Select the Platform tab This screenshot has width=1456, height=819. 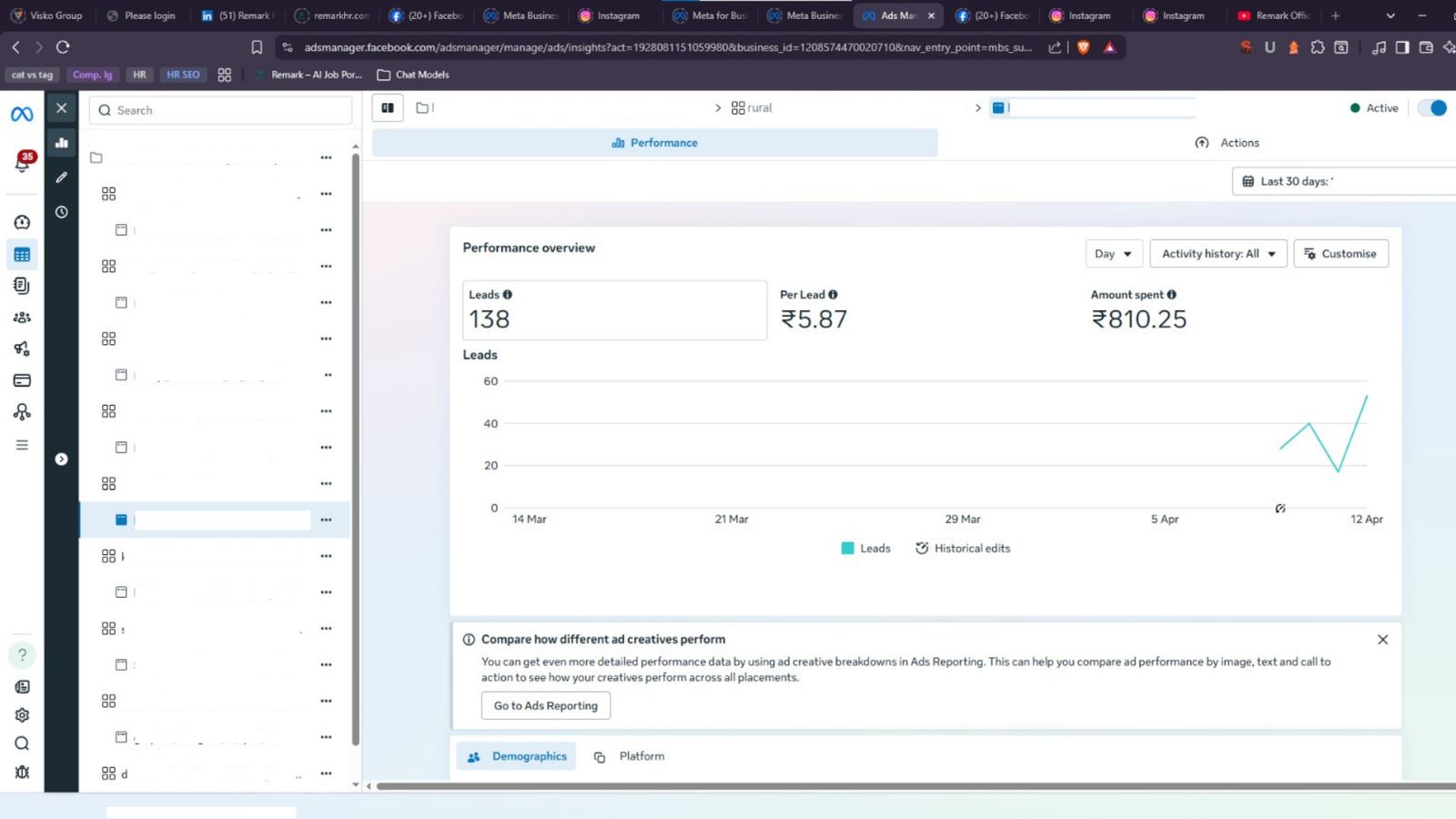[629, 756]
